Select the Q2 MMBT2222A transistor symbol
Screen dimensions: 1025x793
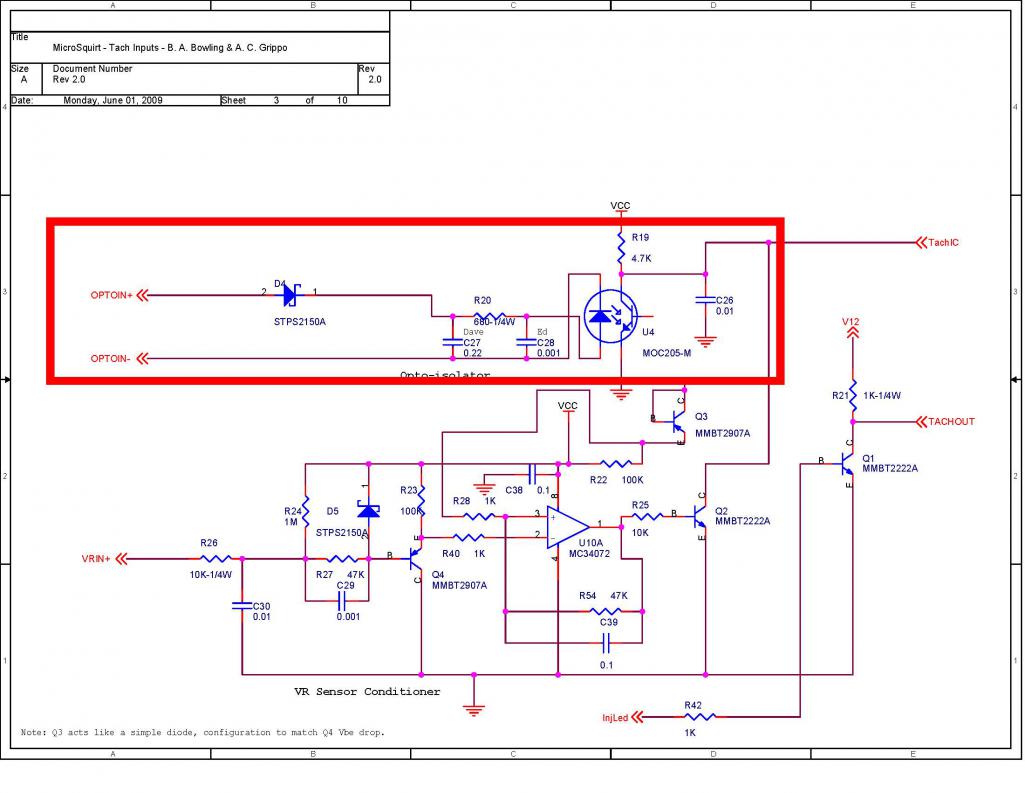point(699,516)
